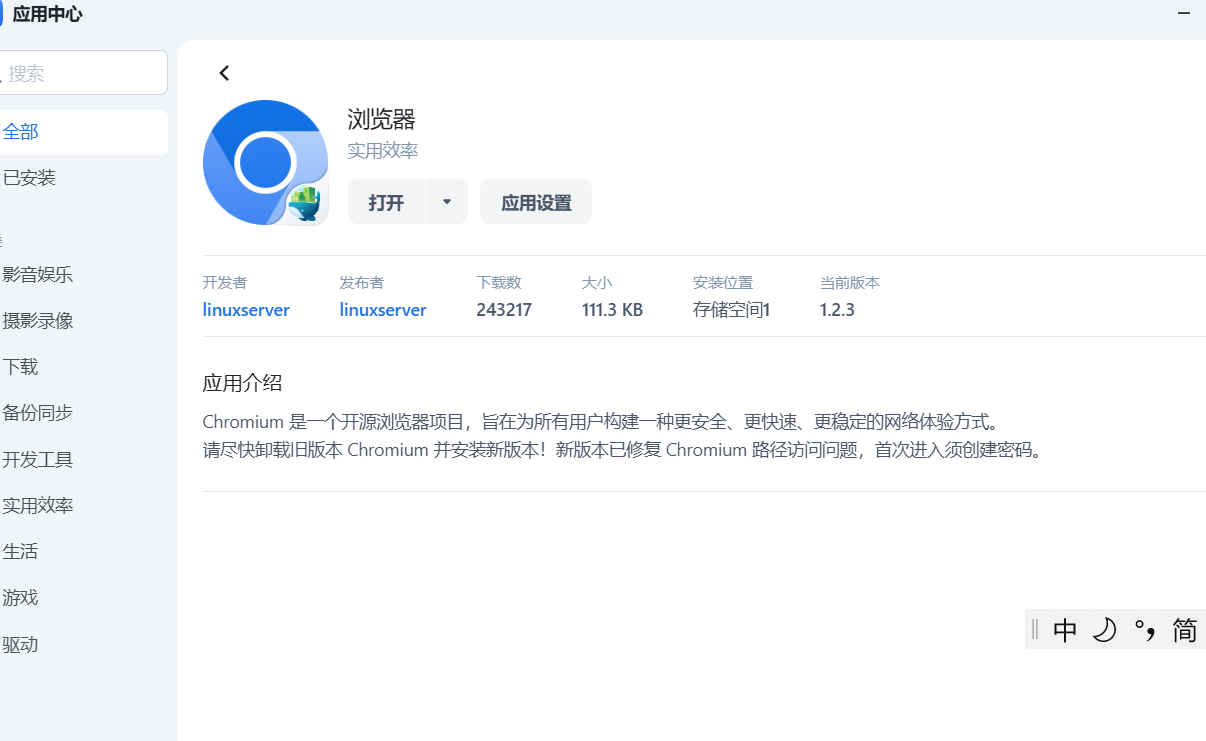Viewport: 1206px width, 741px height.
Task: Open the 开发工具 category
Action: point(84,460)
